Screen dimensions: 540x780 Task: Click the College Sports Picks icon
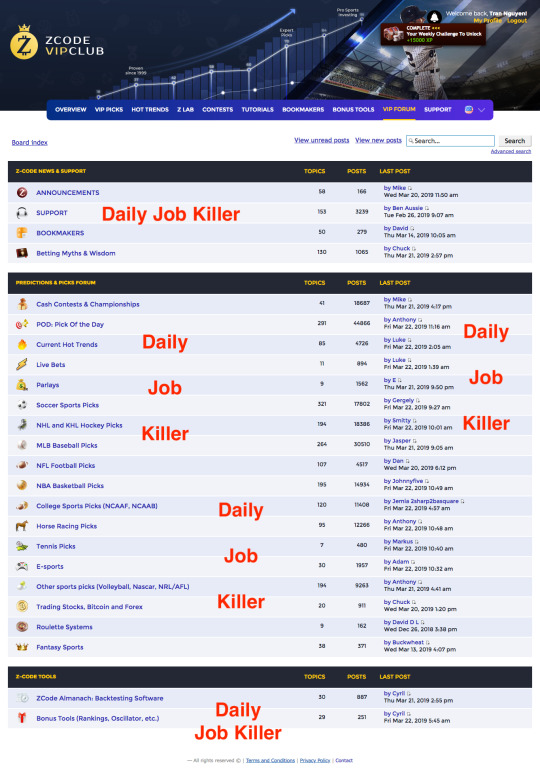[x=22, y=506]
